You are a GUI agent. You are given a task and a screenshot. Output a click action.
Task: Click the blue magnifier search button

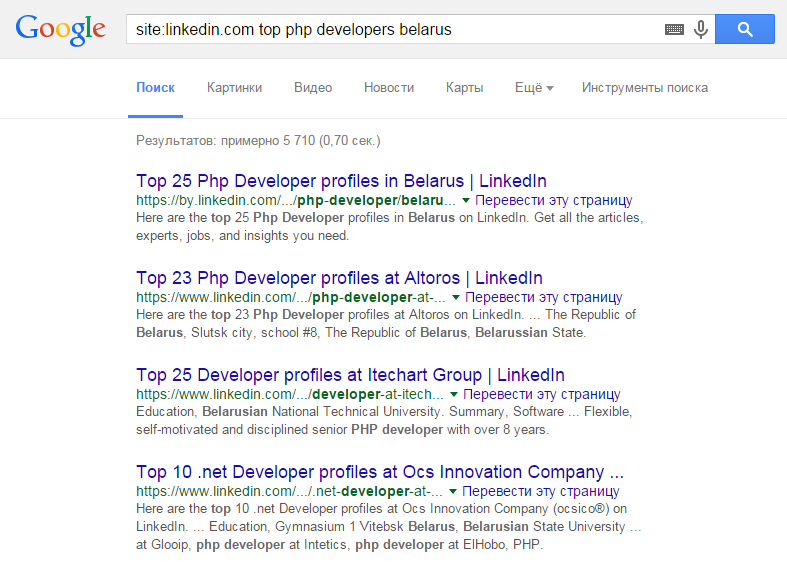pyautogui.click(x=745, y=29)
